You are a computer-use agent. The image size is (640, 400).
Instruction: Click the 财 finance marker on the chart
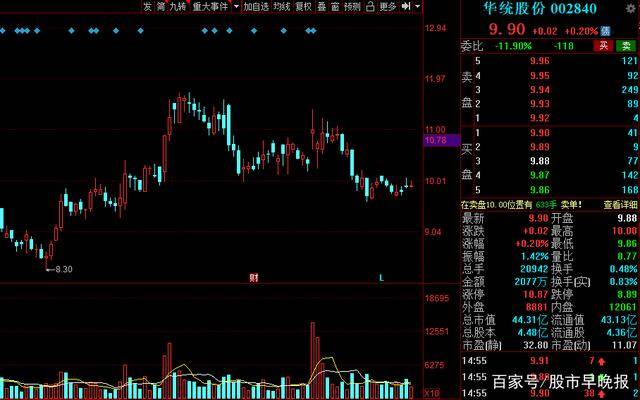[x=254, y=276]
